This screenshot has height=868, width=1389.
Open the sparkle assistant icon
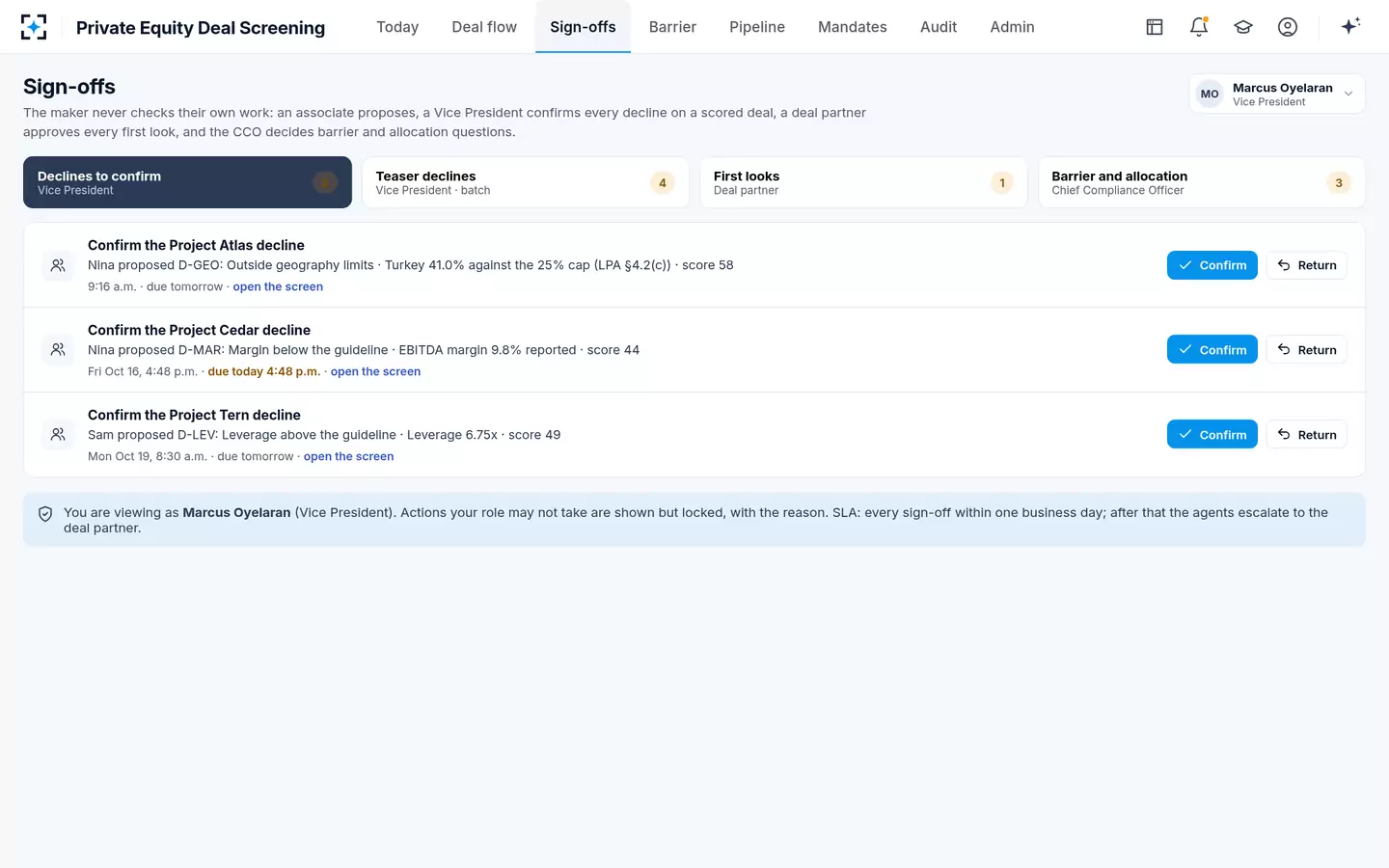tap(1350, 26)
